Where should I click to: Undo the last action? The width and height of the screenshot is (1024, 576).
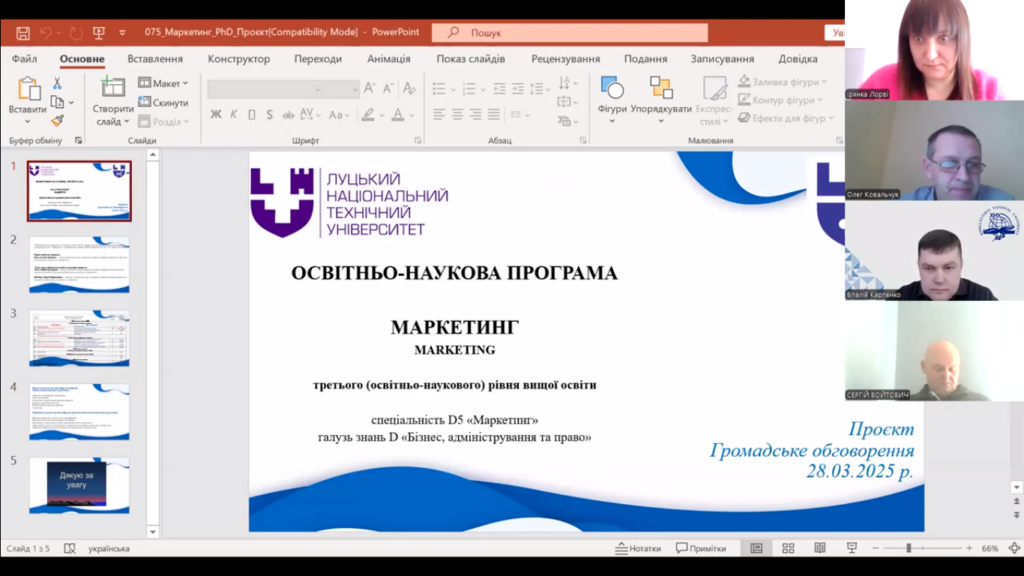click(46, 33)
